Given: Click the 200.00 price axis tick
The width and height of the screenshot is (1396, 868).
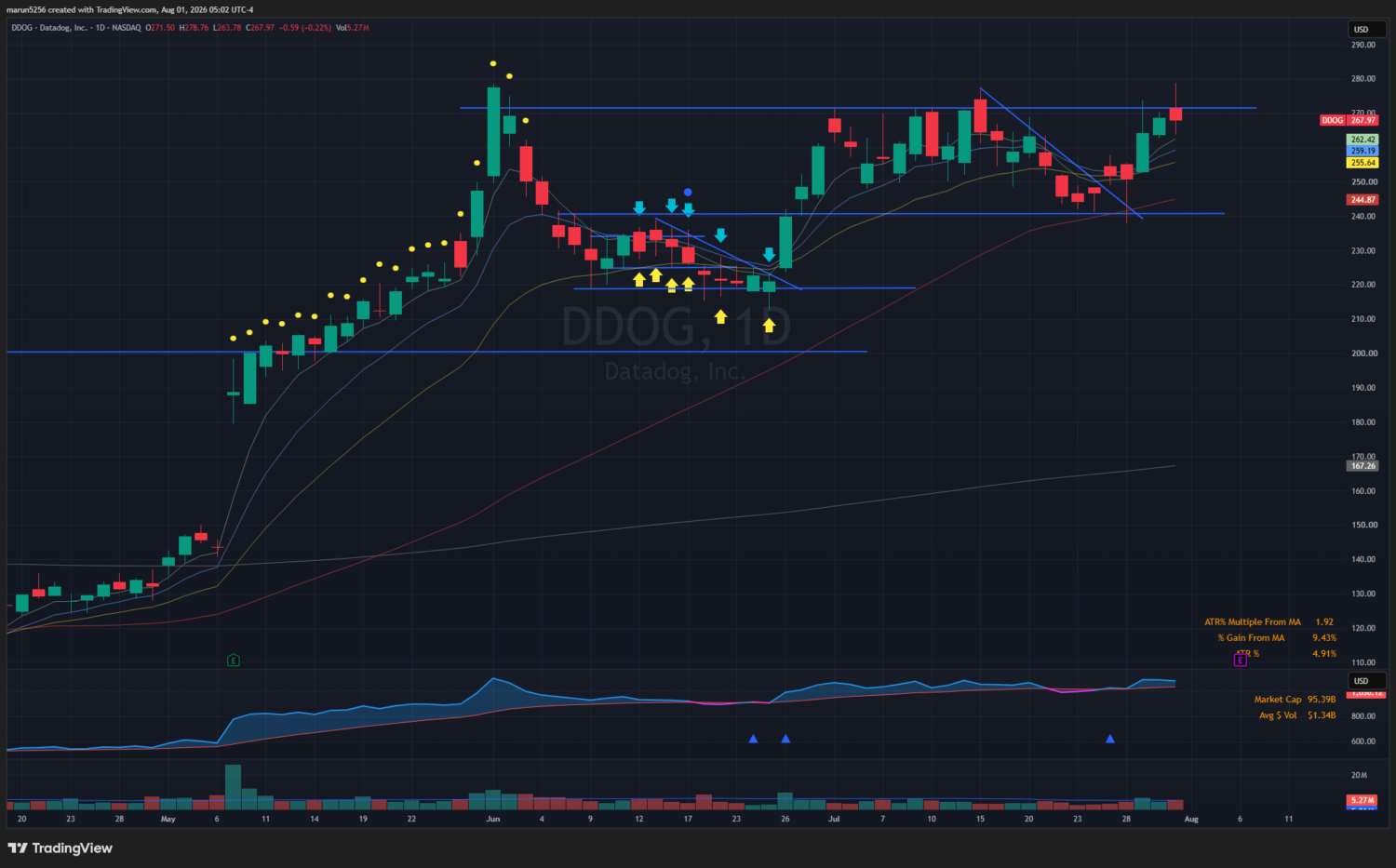Looking at the screenshot, I should (x=1363, y=354).
